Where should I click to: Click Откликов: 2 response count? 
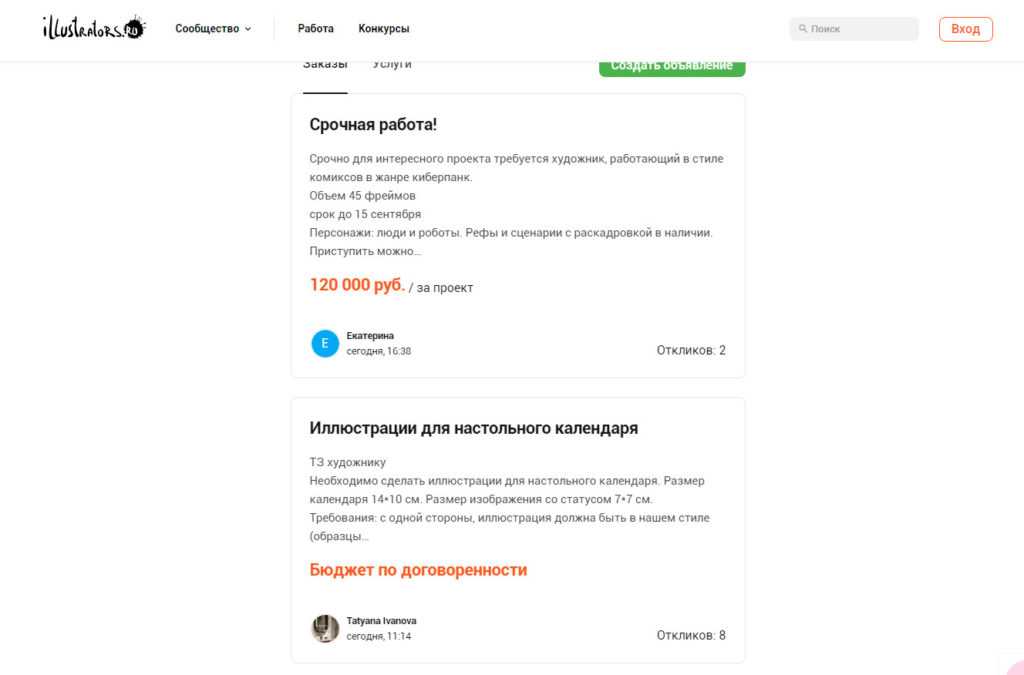tap(691, 350)
